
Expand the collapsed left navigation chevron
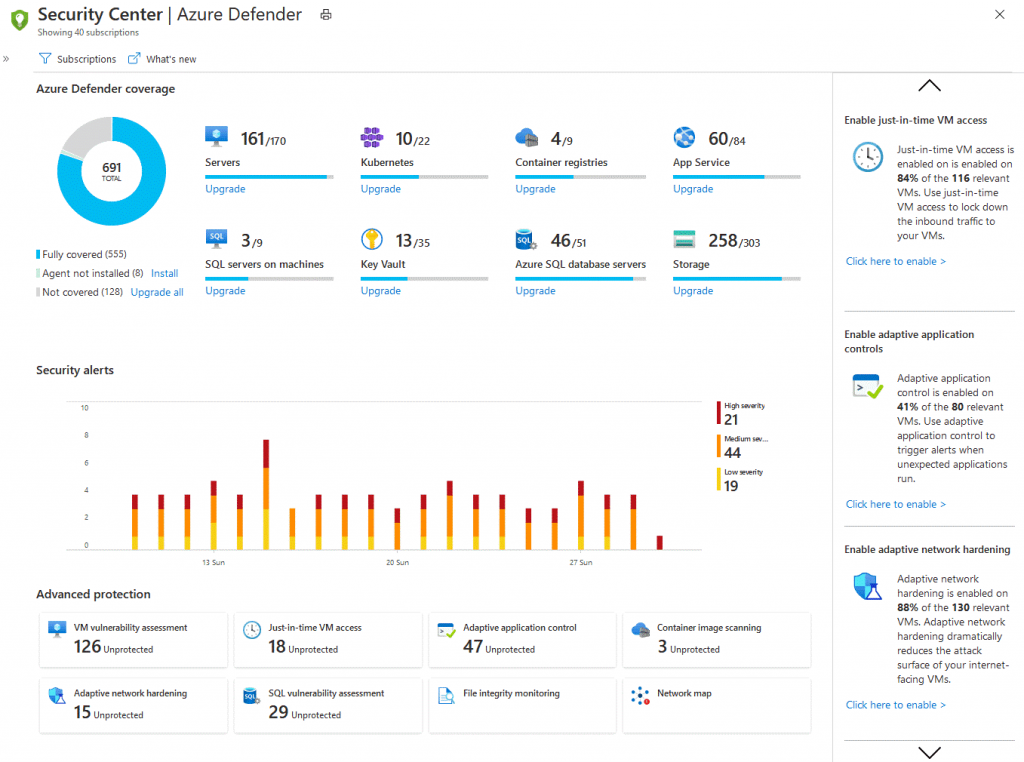(x=6, y=59)
